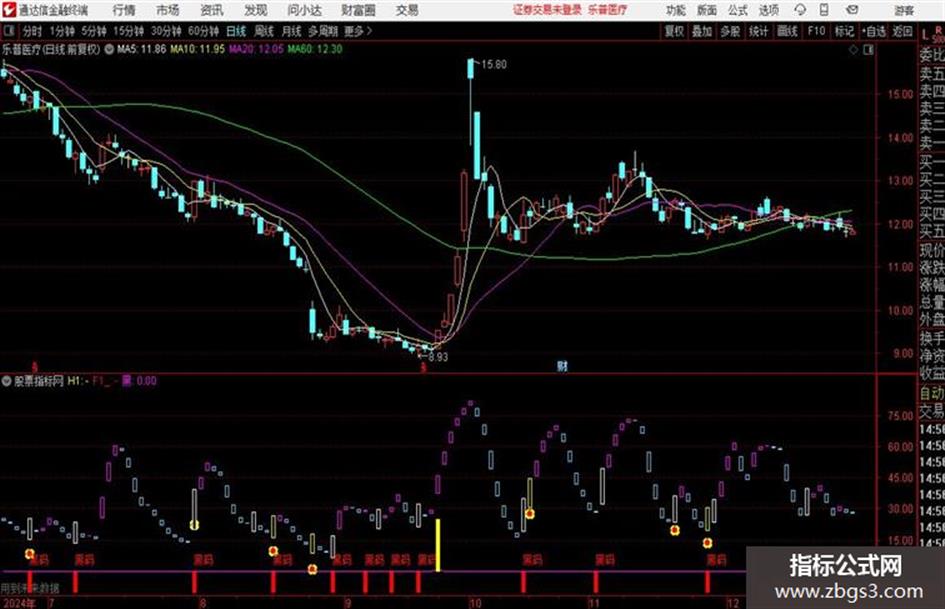
Task: Switch to the 5分钟 period tab
Action: (x=93, y=31)
